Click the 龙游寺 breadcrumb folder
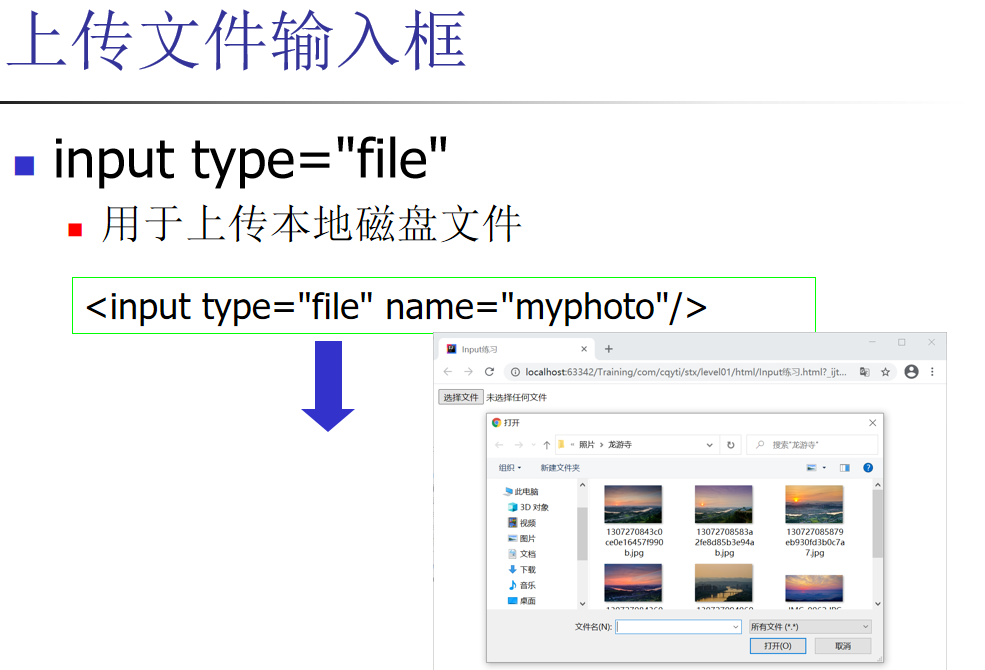The height and width of the screenshot is (670, 985). [x=620, y=445]
